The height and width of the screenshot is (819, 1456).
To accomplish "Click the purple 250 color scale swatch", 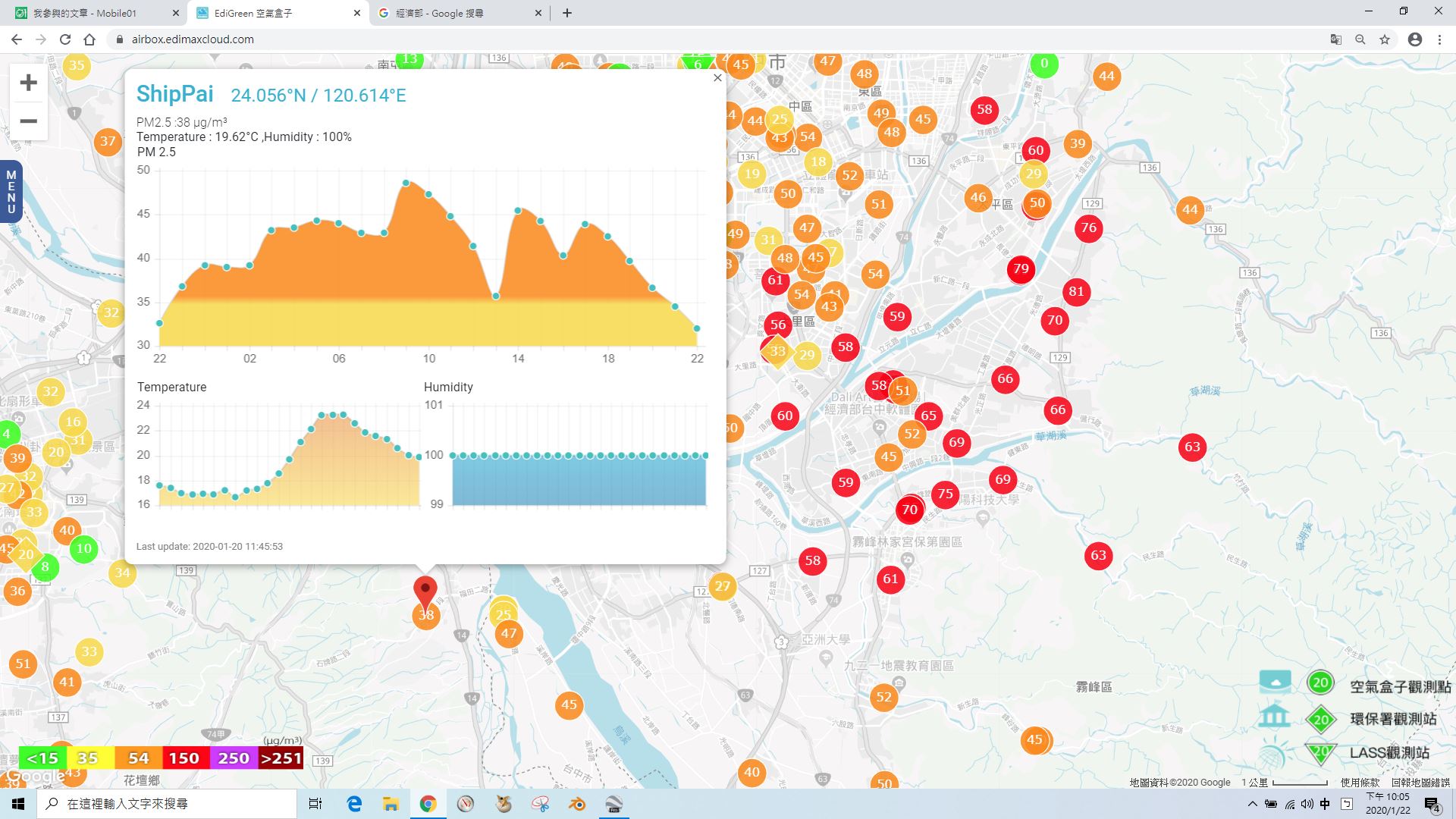I will pyautogui.click(x=233, y=758).
